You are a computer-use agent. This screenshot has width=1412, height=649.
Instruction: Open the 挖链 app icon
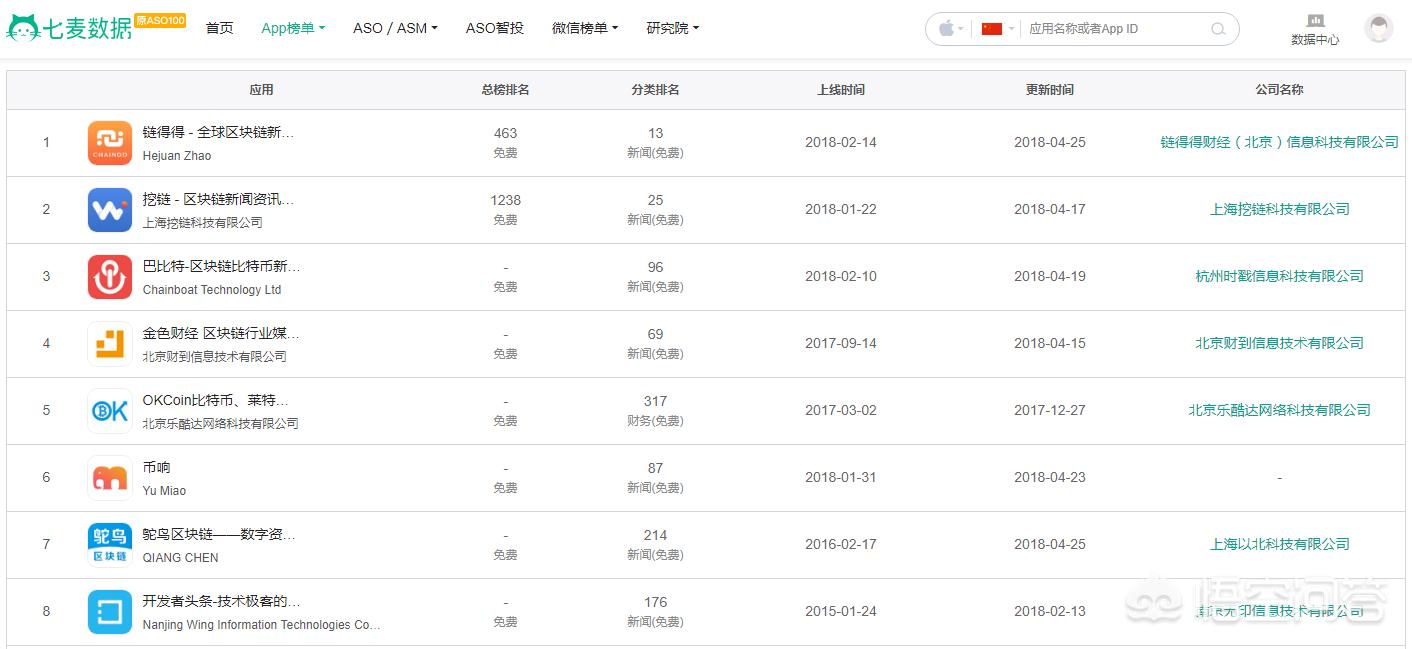(x=110, y=210)
